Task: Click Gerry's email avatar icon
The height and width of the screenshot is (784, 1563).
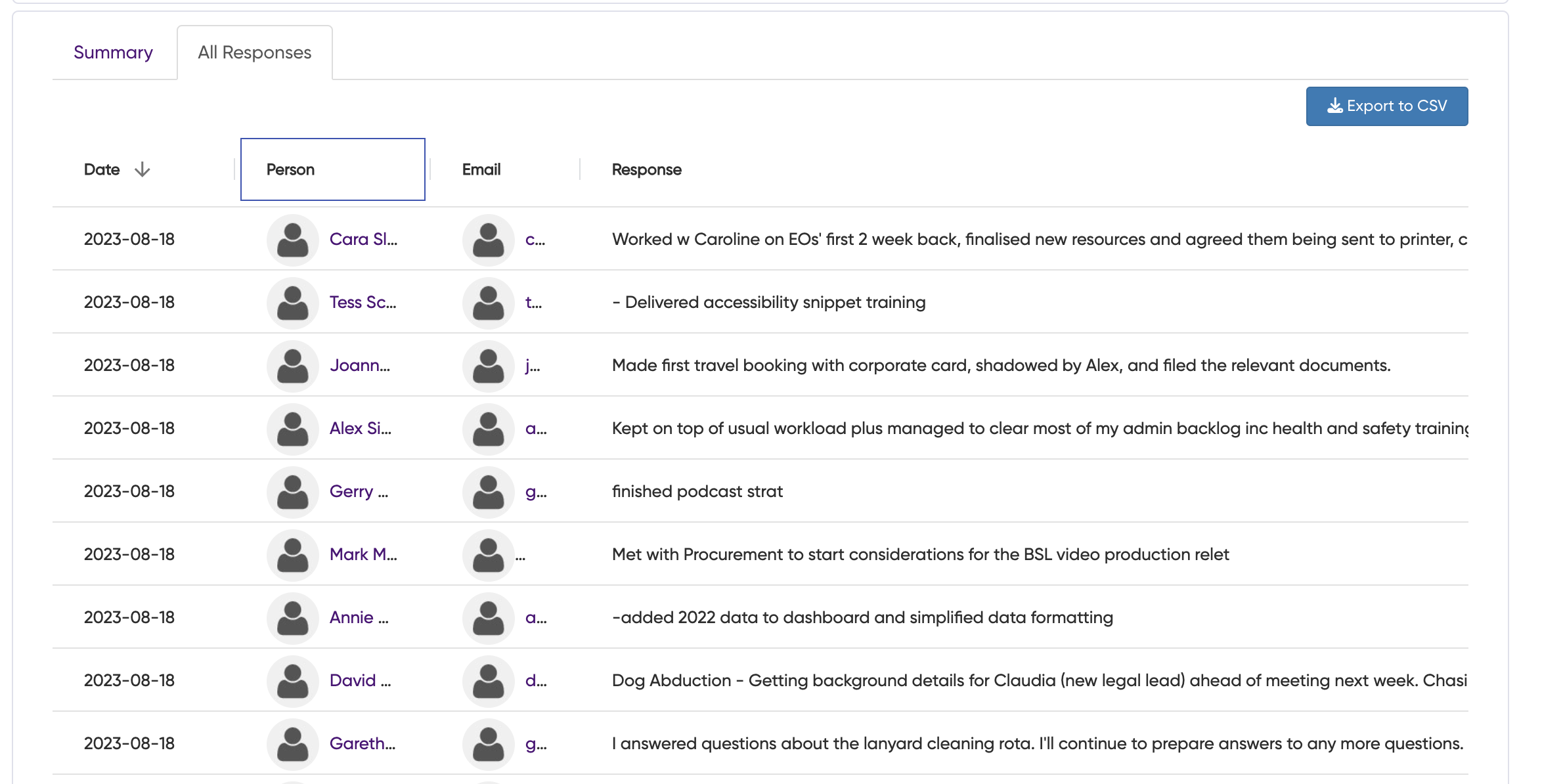Action: pos(488,491)
